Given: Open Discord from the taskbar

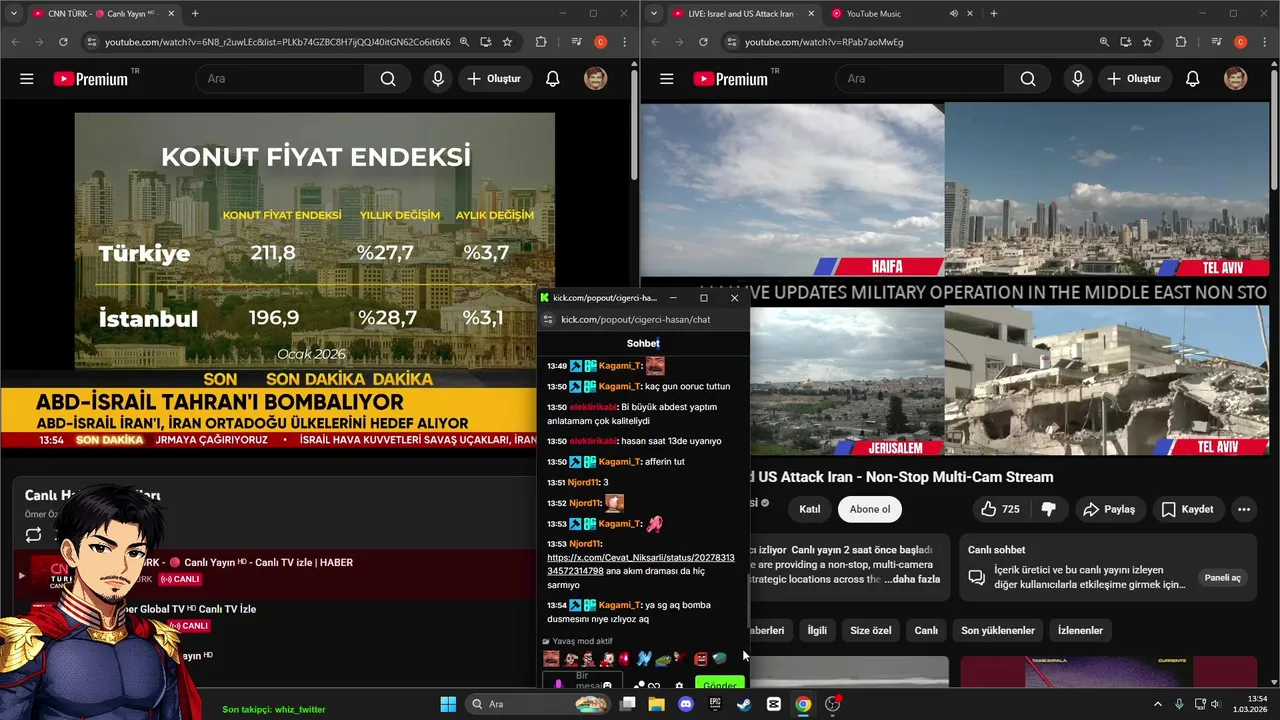Looking at the screenshot, I should [685, 704].
